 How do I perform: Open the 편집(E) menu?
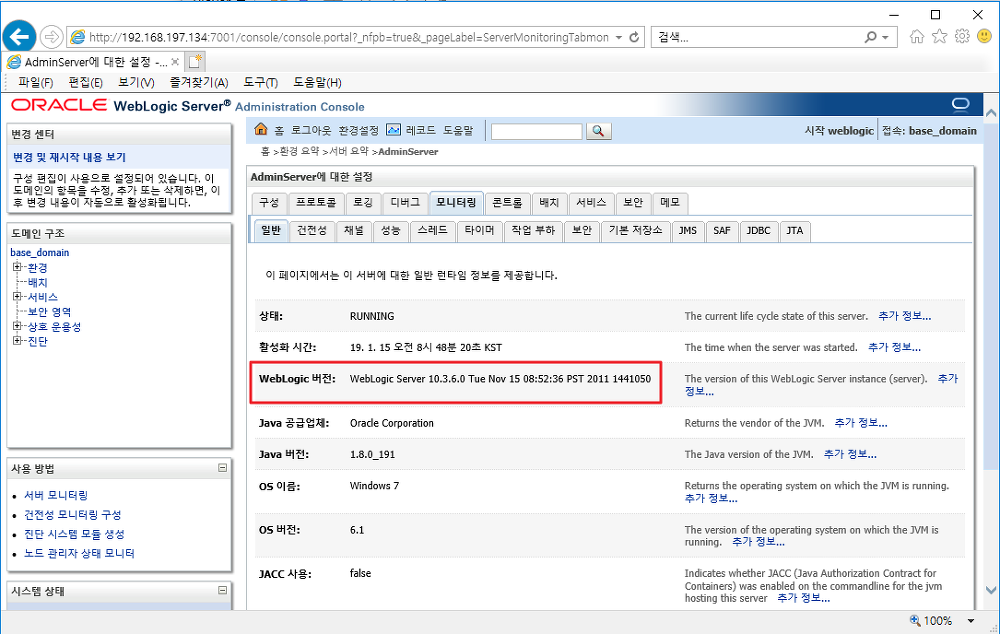tap(85, 82)
